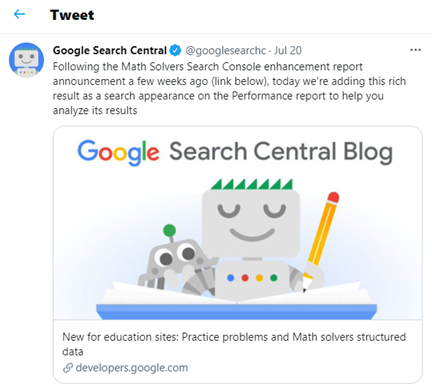
Task: Click the small spider robot with green antenna
Action: pyautogui.click(x=174, y=261)
